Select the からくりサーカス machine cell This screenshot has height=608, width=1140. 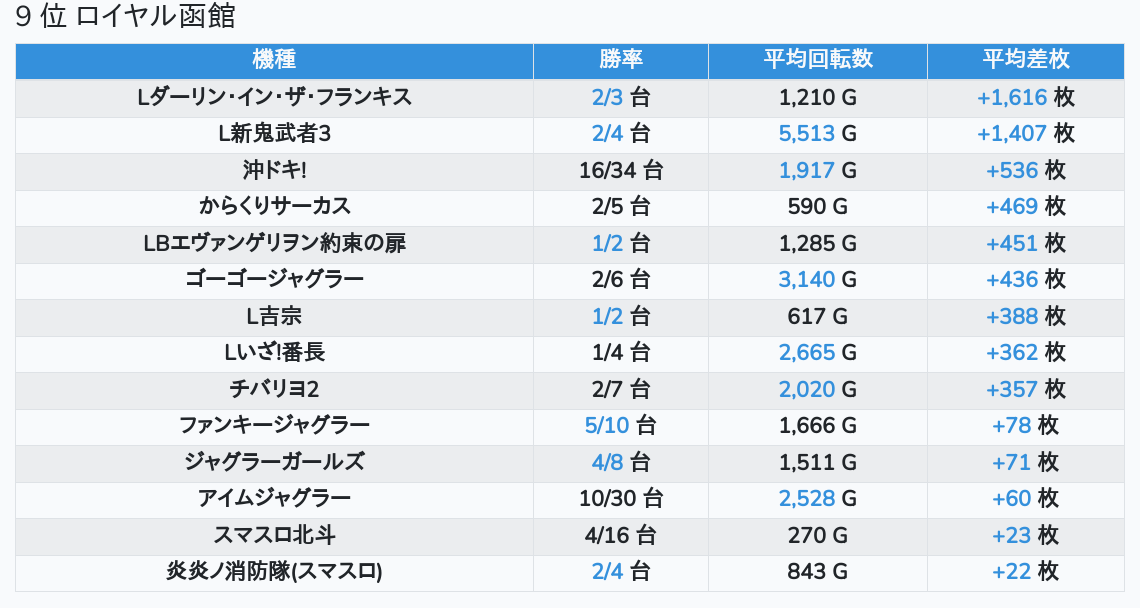pos(274,206)
